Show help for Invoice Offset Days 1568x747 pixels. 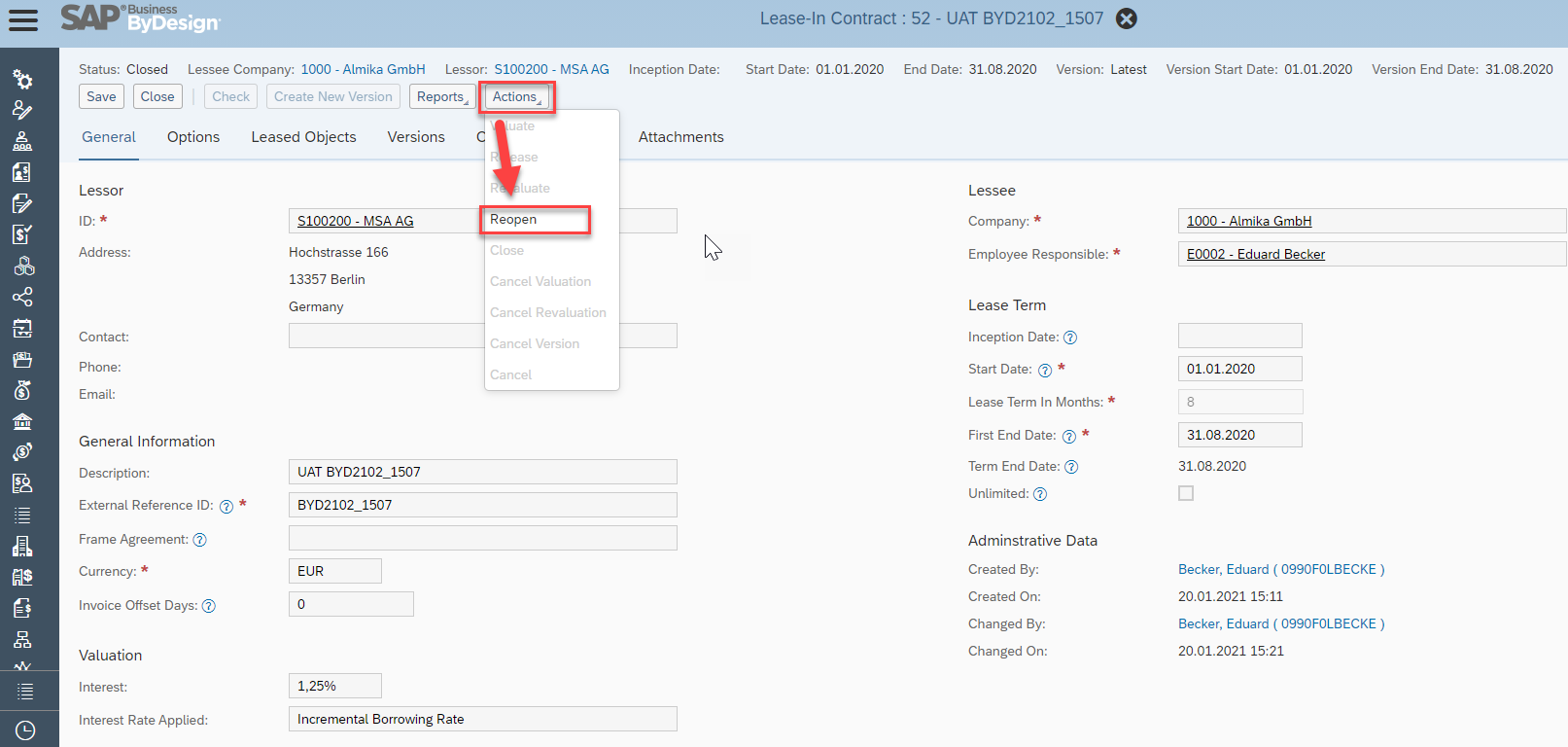[208, 606]
